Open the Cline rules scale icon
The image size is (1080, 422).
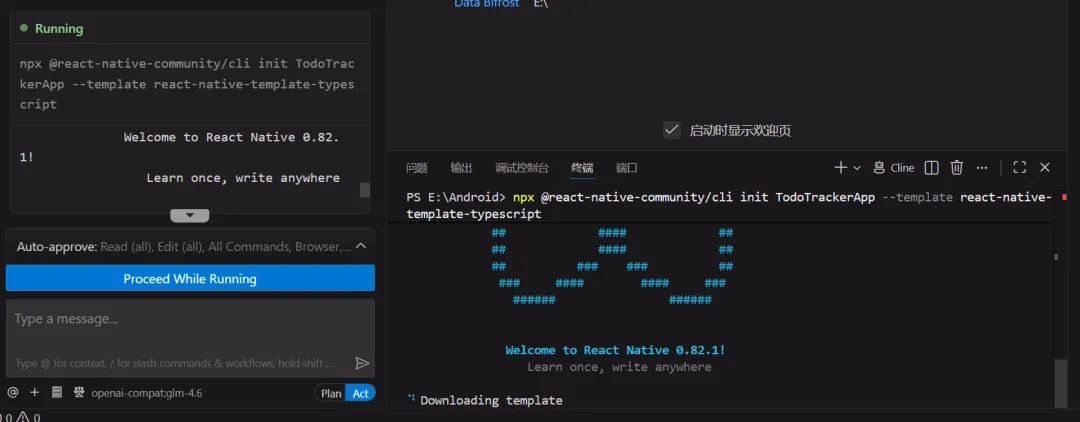click(x=79, y=393)
